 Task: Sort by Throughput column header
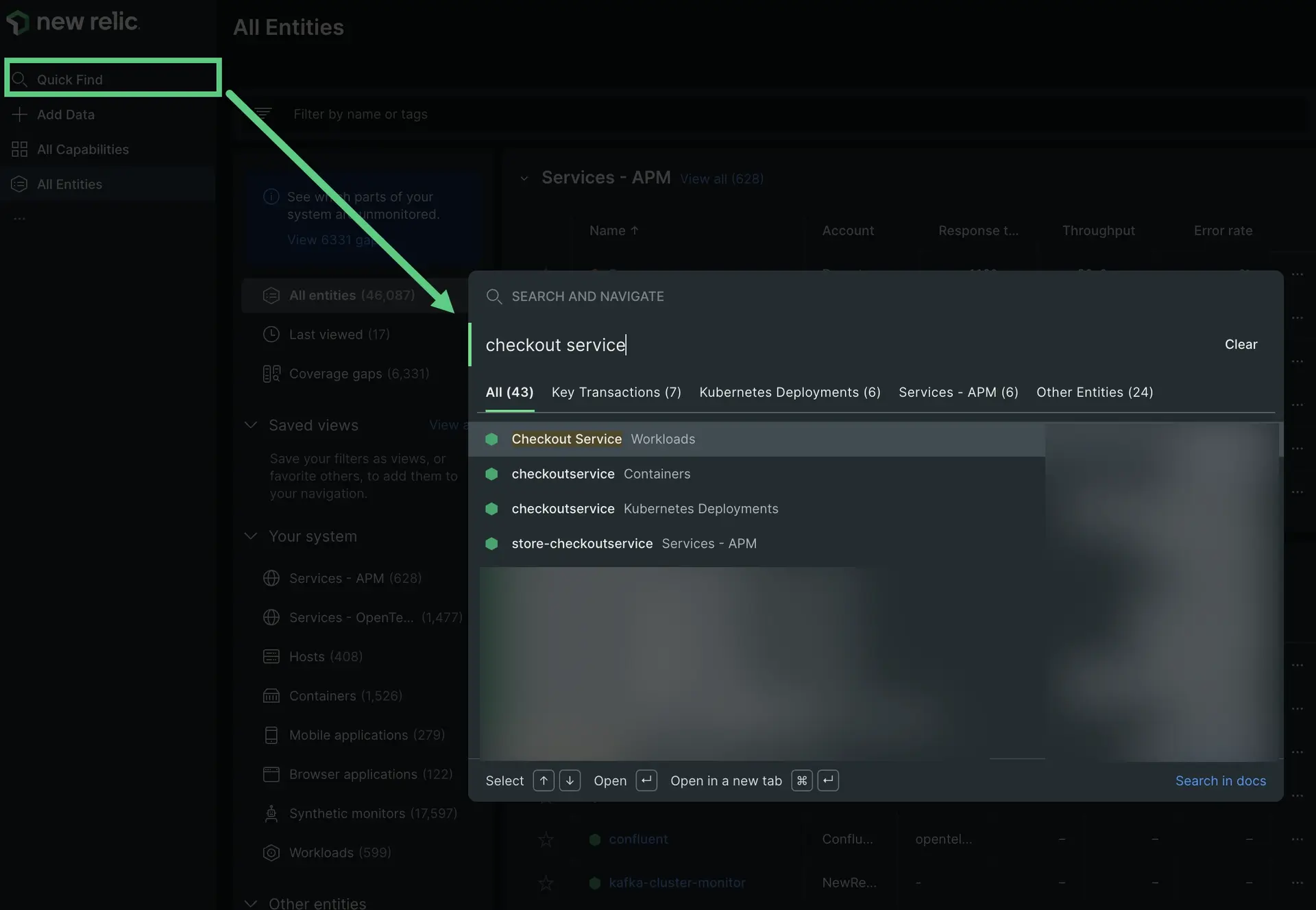click(1098, 231)
